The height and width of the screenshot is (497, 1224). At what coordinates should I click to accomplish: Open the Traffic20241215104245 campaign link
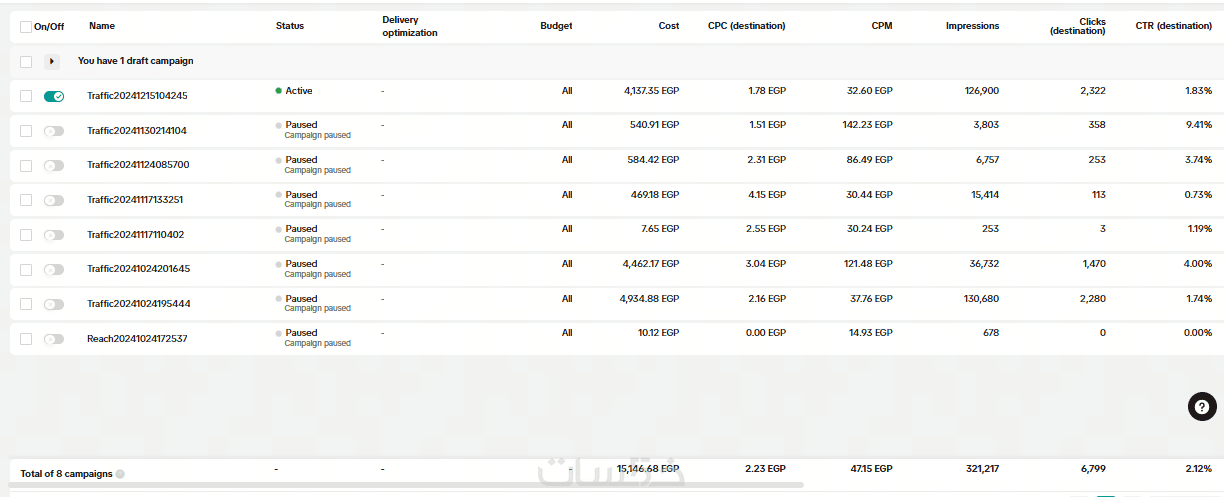click(137, 96)
